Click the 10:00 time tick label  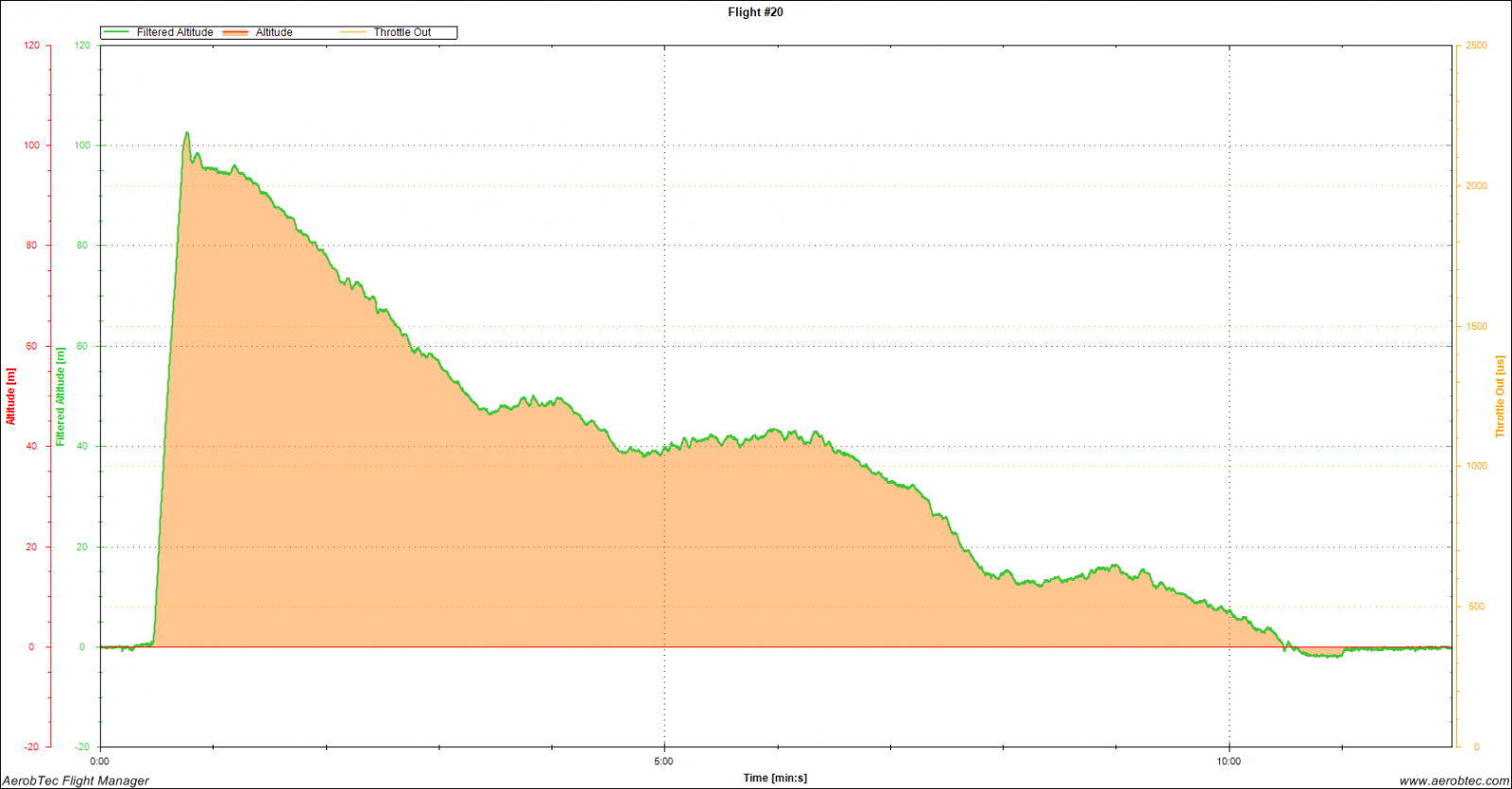pyautogui.click(x=1228, y=761)
